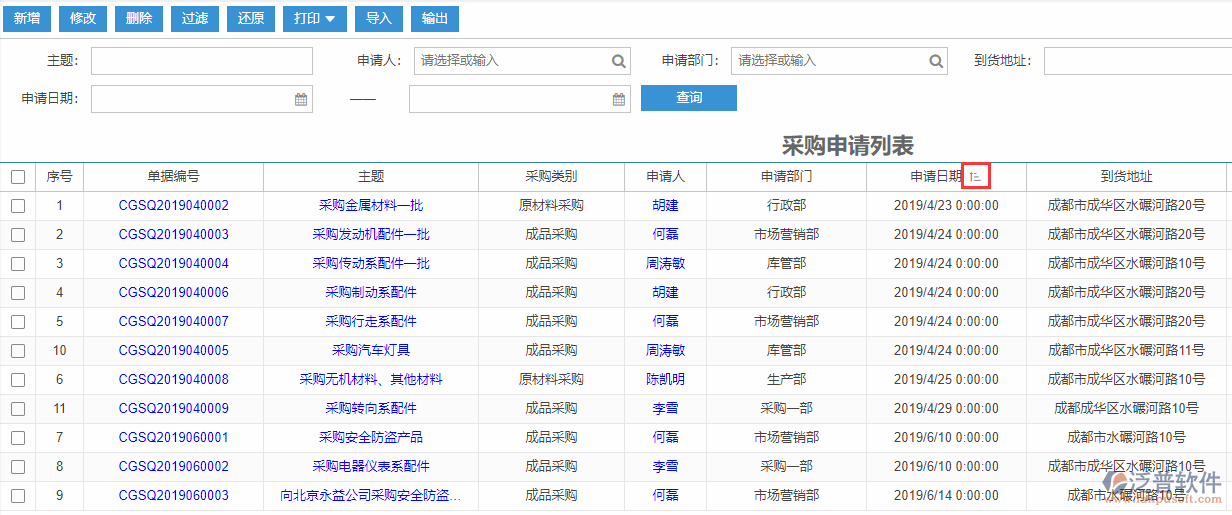The height and width of the screenshot is (515, 1232).
Task: Open the 采购行走系配件 subject link
Action: coord(371,322)
